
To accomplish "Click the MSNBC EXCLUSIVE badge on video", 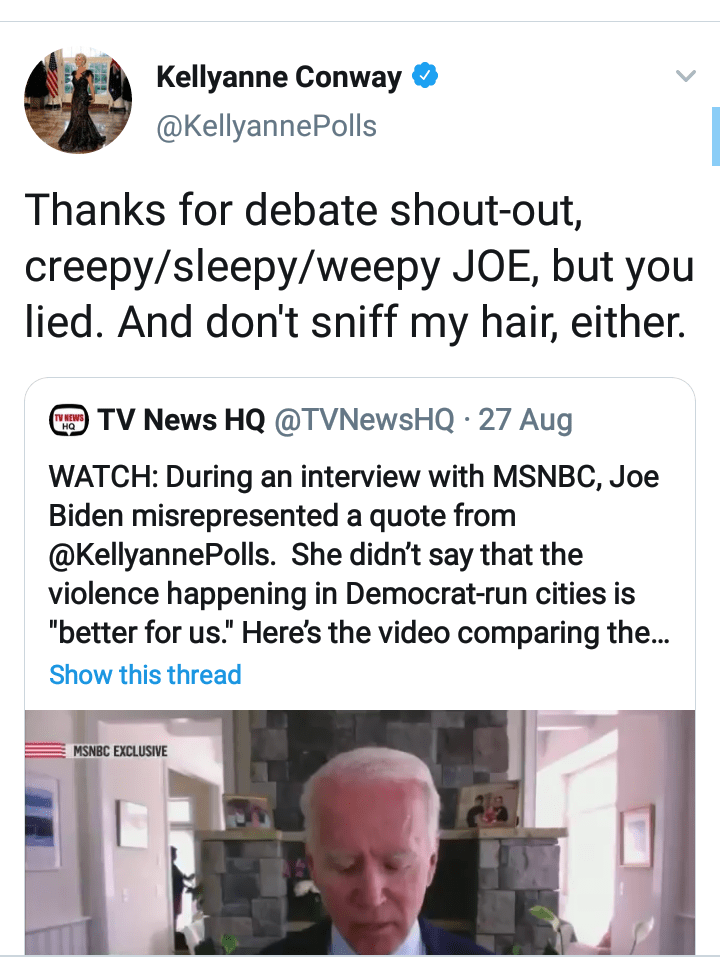I will coord(107,750).
